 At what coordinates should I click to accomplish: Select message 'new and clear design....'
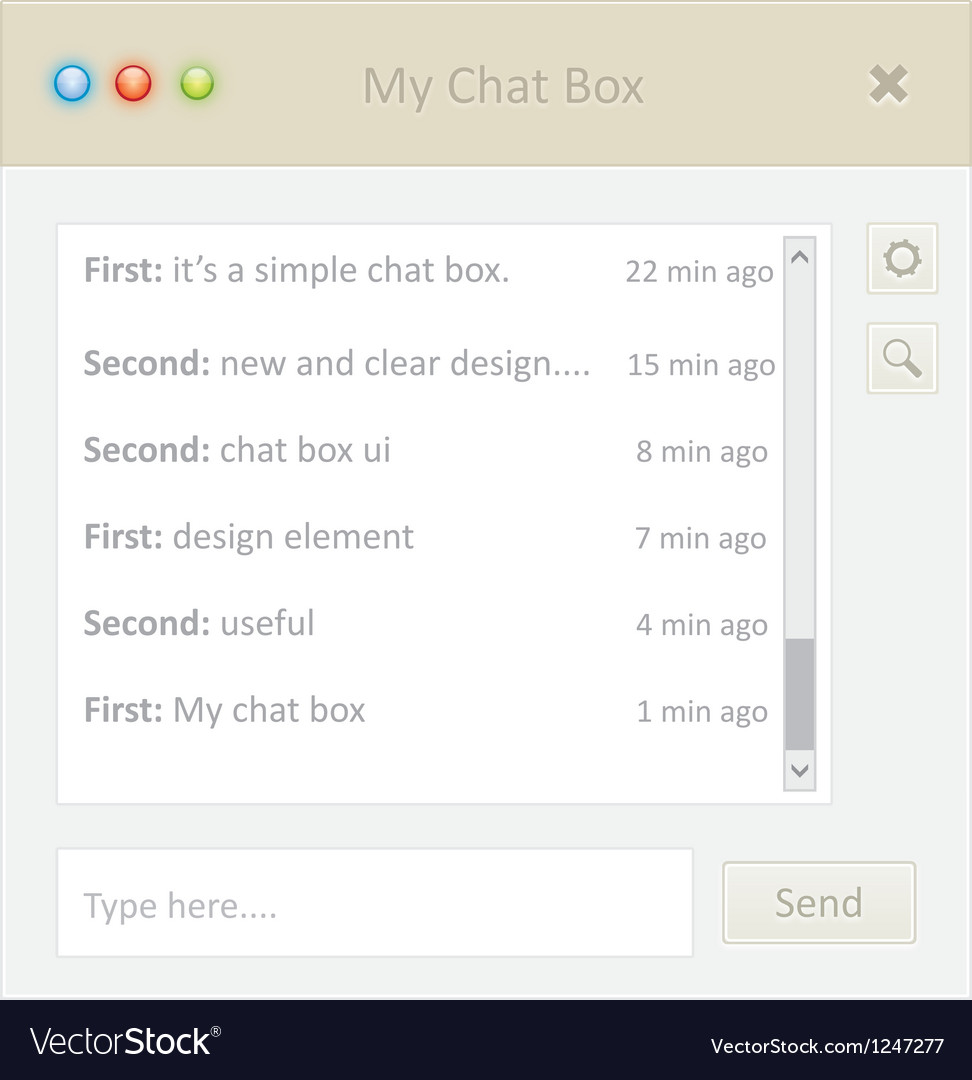405,364
